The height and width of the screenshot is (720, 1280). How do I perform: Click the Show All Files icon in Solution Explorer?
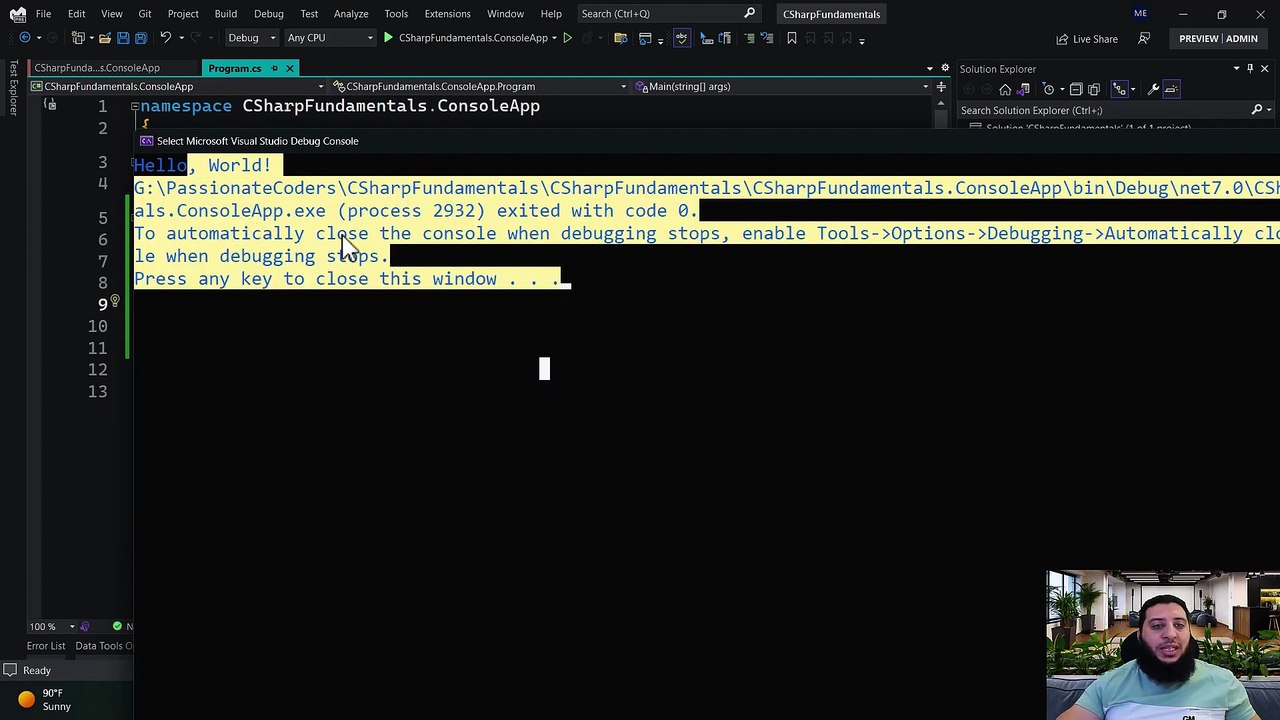click(1093, 89)
